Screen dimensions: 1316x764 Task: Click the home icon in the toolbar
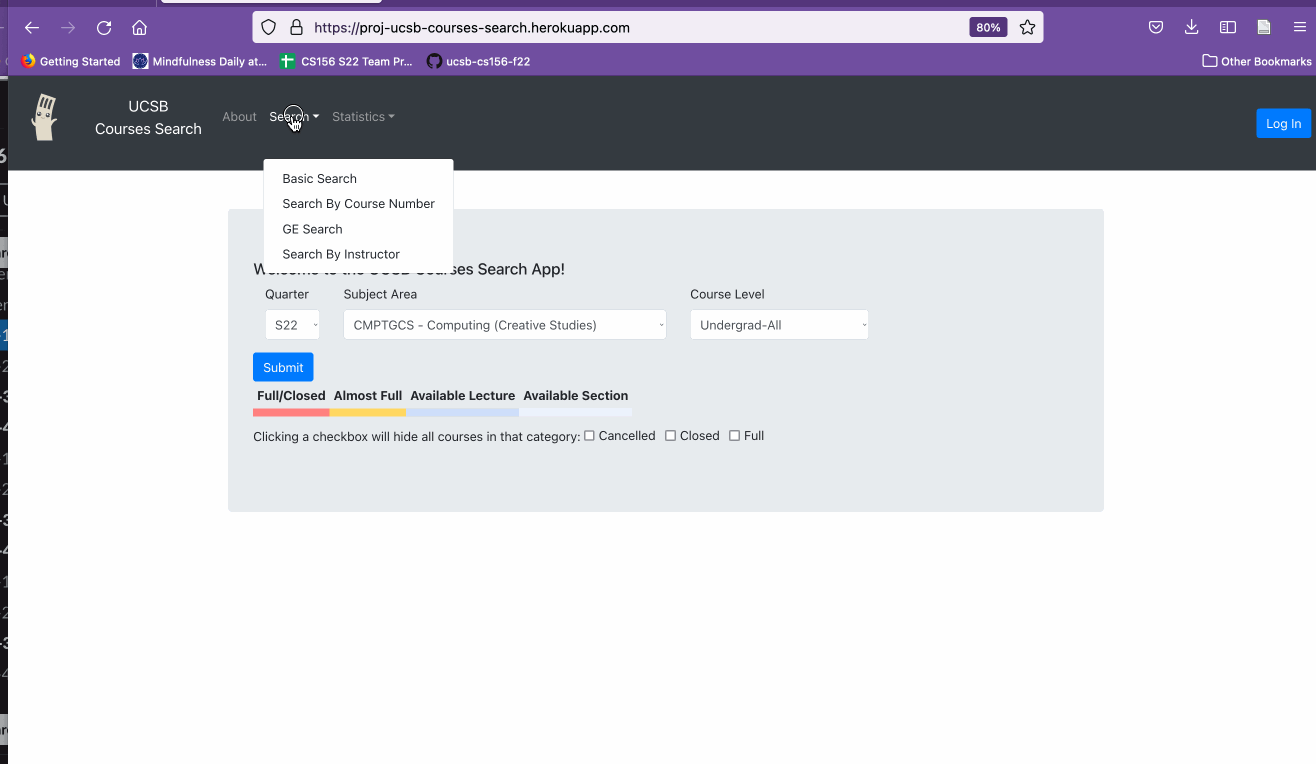pyautogui.click(x=139, y=27)
